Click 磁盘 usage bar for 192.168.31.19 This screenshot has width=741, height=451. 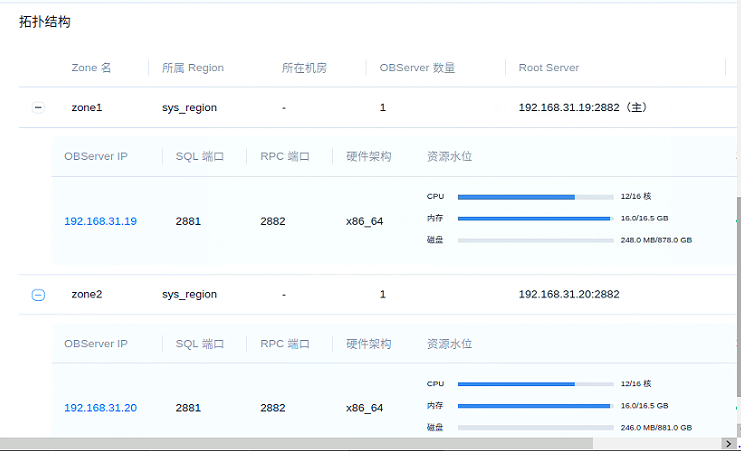(x=535, y=241)
